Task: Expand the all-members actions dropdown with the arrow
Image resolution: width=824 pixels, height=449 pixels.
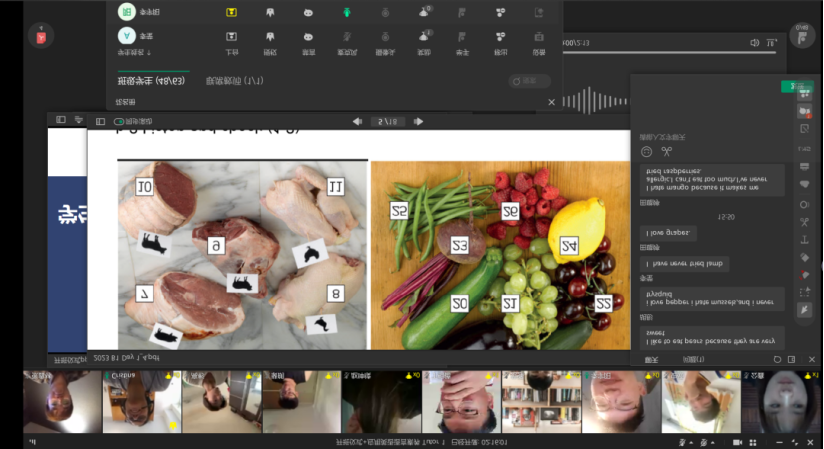Action: [148, 51]
